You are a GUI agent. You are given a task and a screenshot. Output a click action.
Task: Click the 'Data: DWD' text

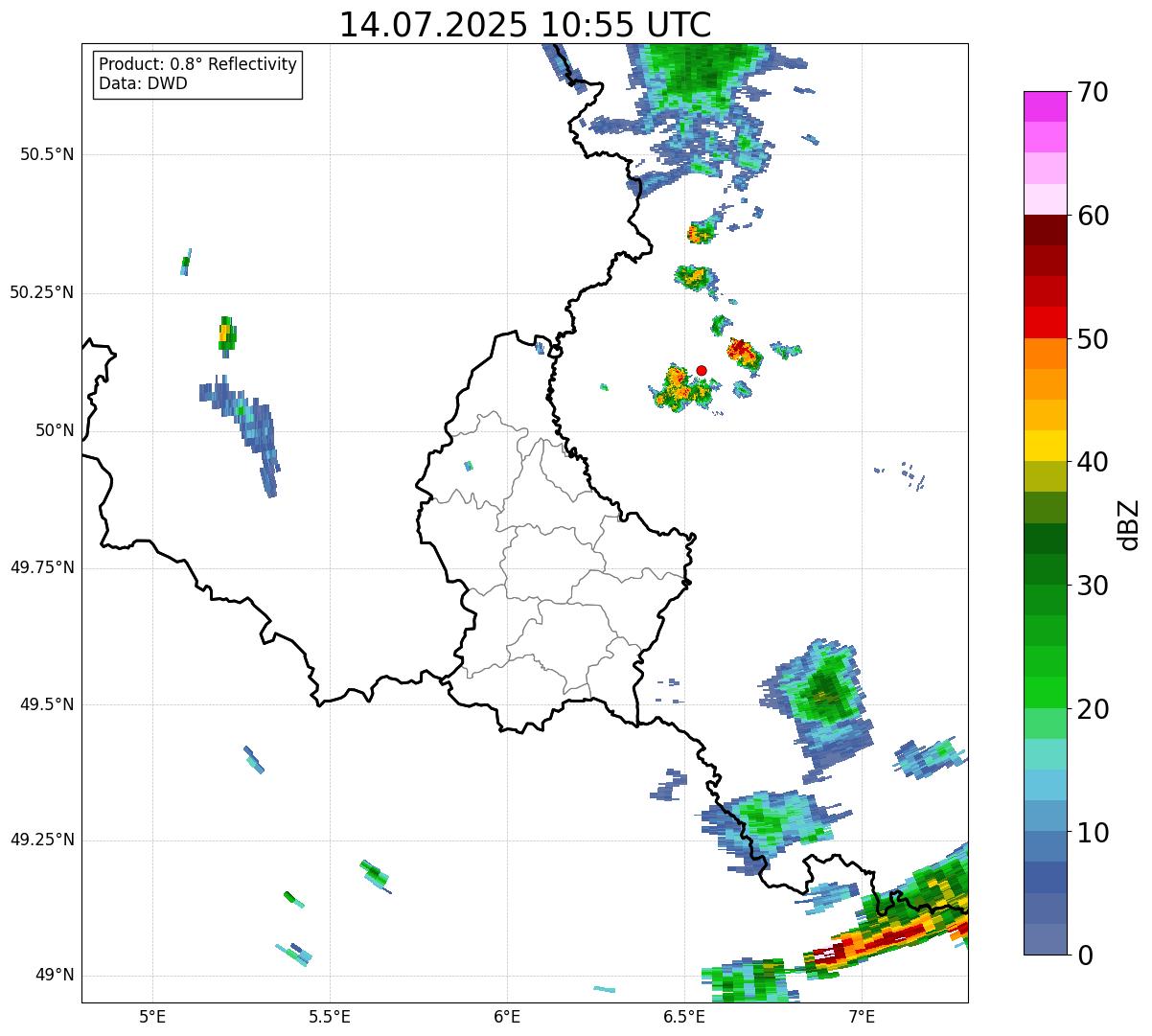click(143, 83)
